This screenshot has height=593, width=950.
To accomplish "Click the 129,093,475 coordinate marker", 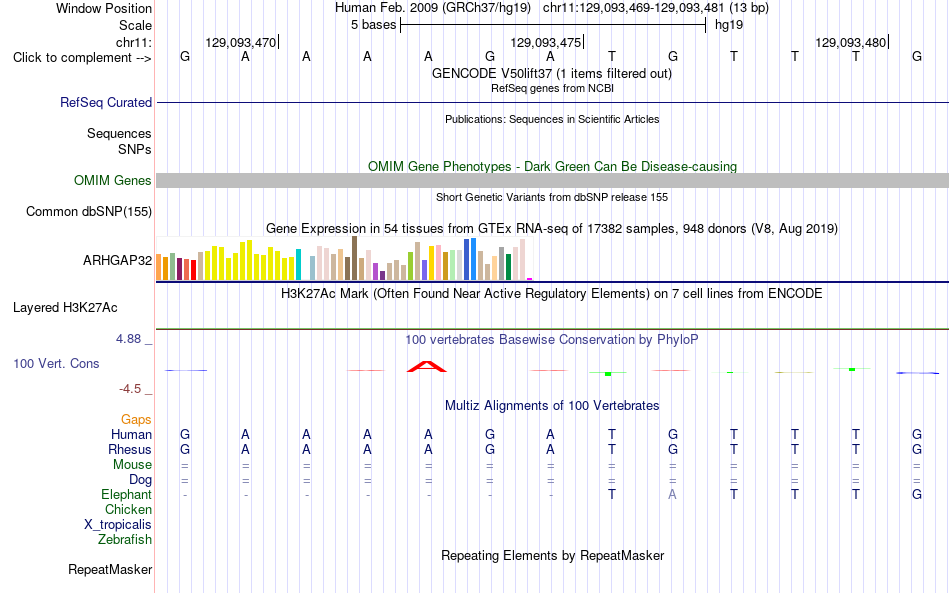I will (x=545, y=42).
